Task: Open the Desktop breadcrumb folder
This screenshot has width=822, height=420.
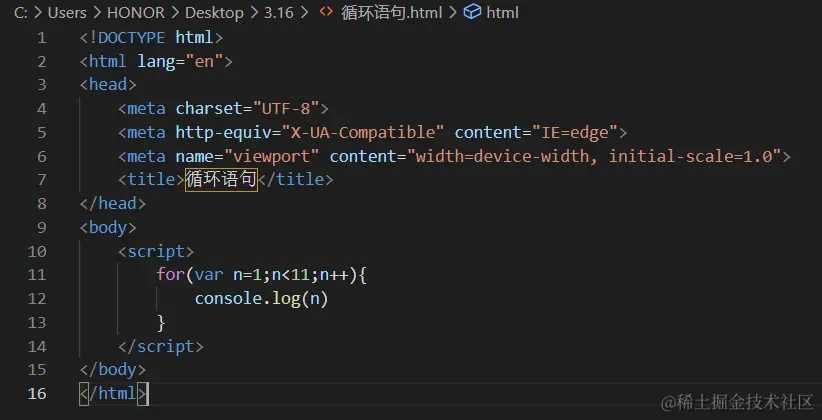Action: (x=214, y=13)
